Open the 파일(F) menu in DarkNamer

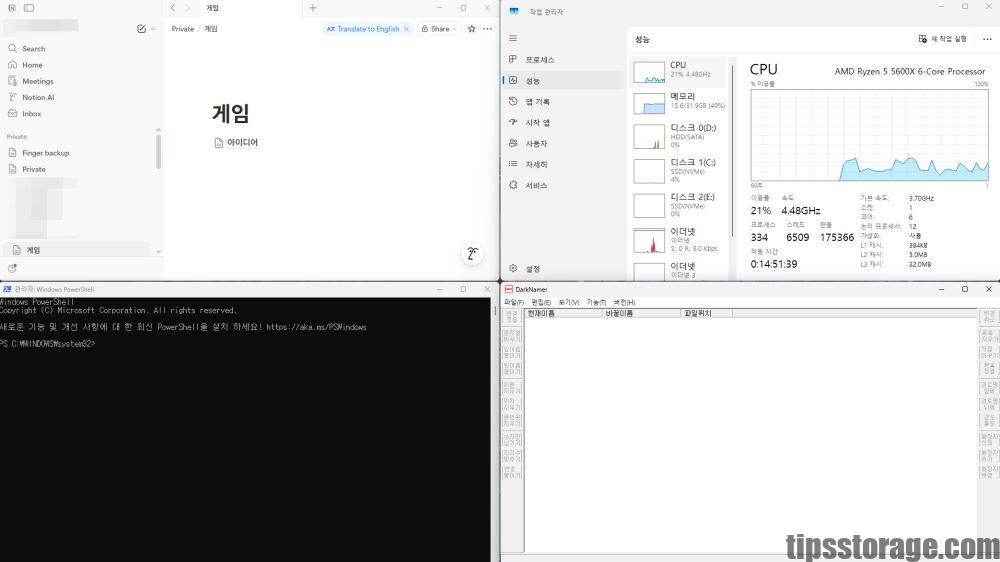pos(513,302)
